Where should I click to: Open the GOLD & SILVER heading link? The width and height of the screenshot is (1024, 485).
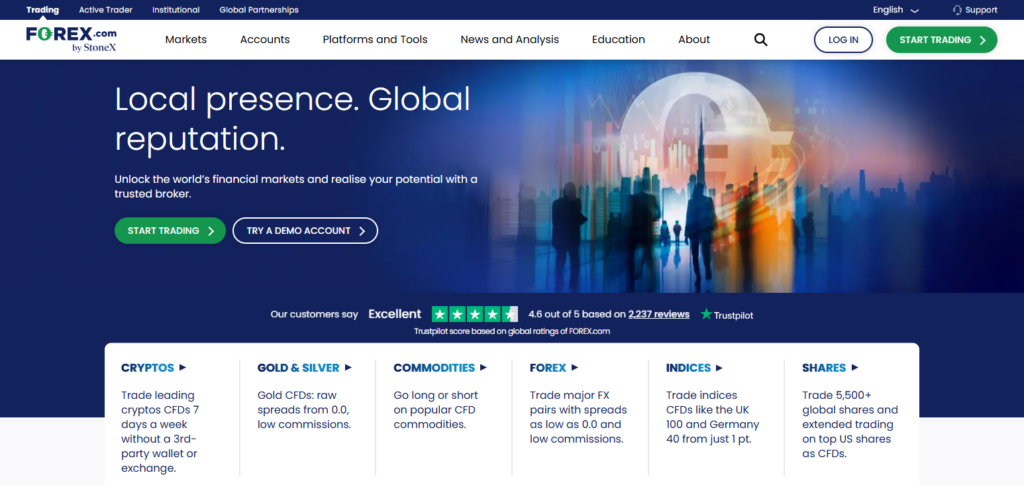(298, 368)
